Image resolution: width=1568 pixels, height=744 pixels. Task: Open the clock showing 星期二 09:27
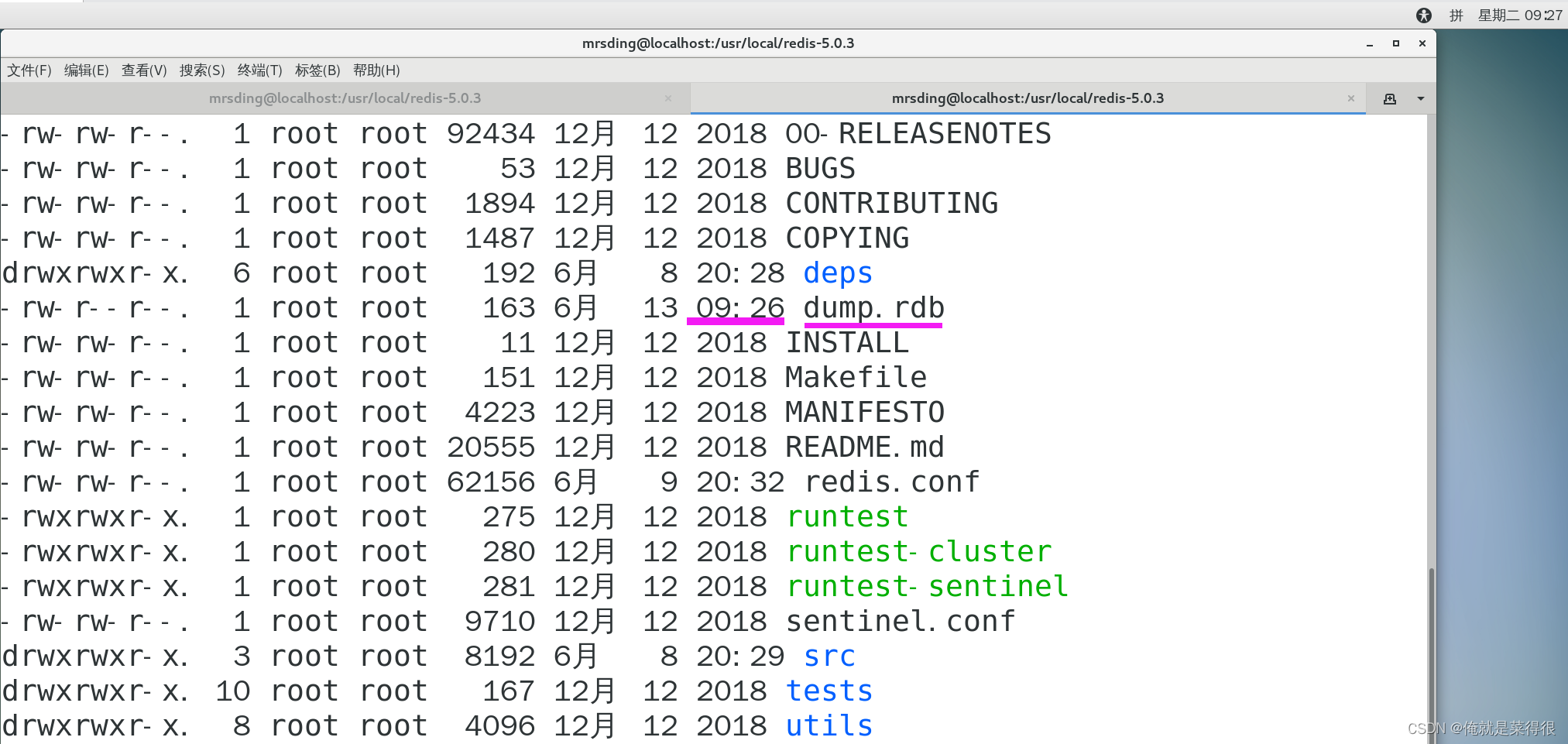(1520, 15)
